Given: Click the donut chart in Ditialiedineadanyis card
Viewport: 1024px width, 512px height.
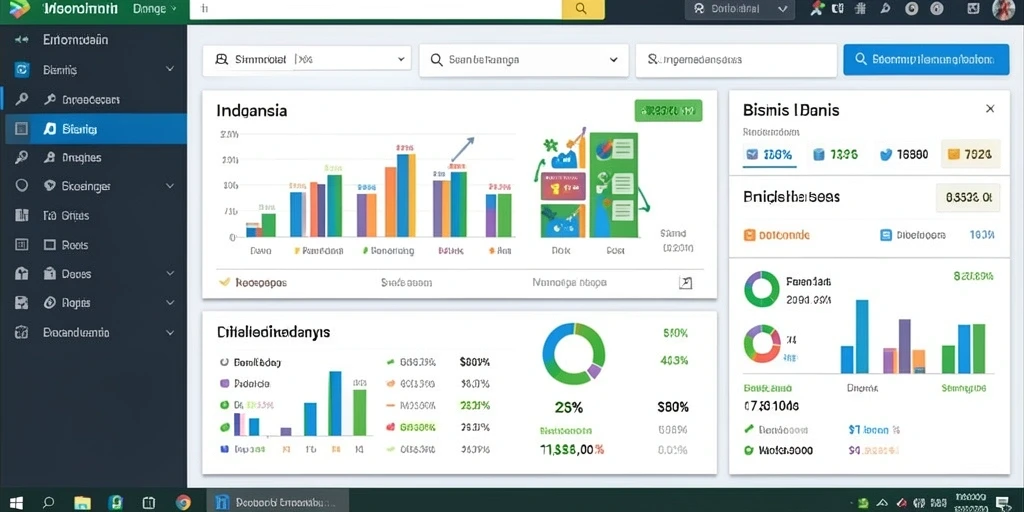Looking at the screenshot, I should 573,353.
